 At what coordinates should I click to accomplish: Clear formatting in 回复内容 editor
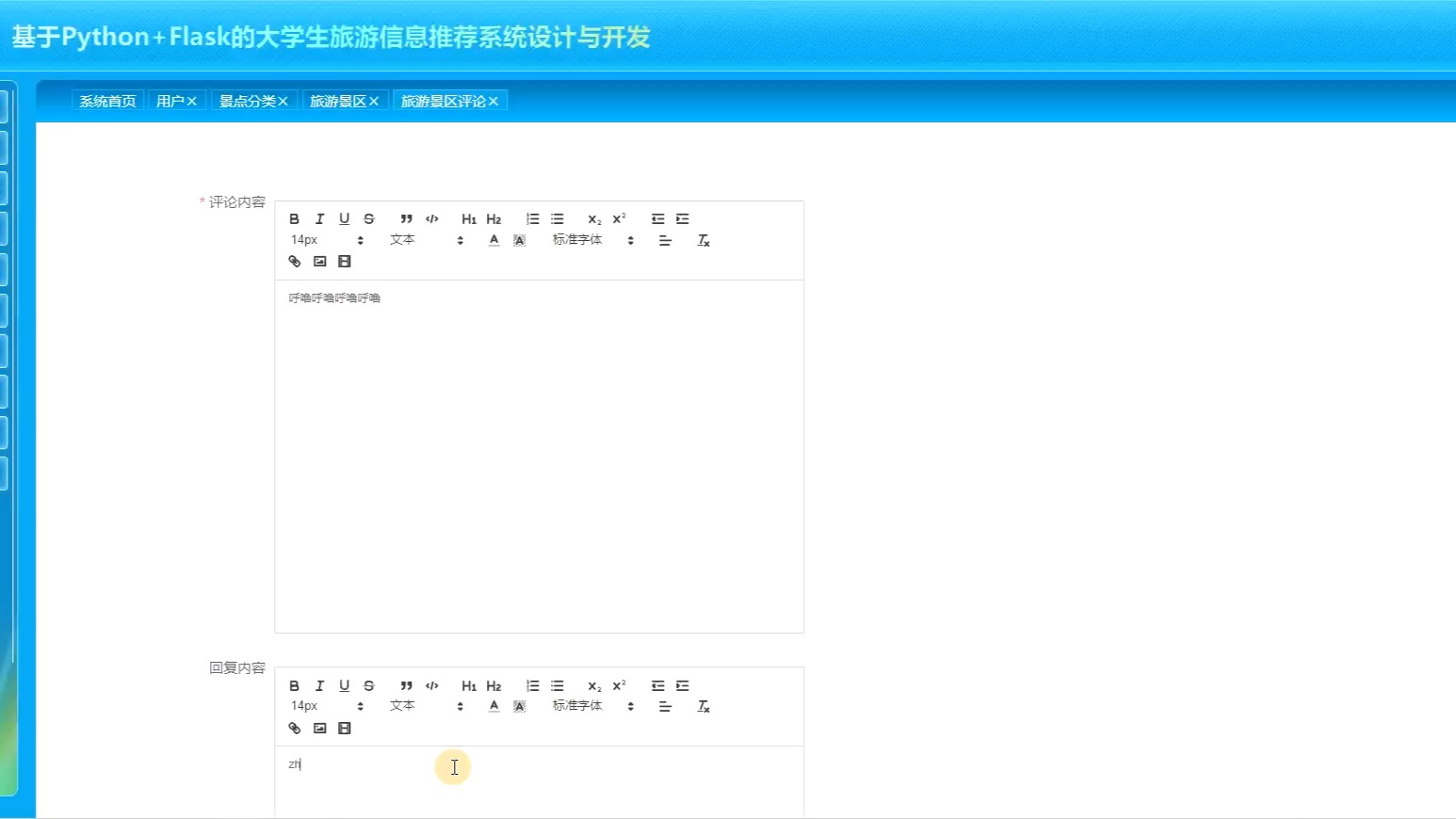(x=704, y=707)
